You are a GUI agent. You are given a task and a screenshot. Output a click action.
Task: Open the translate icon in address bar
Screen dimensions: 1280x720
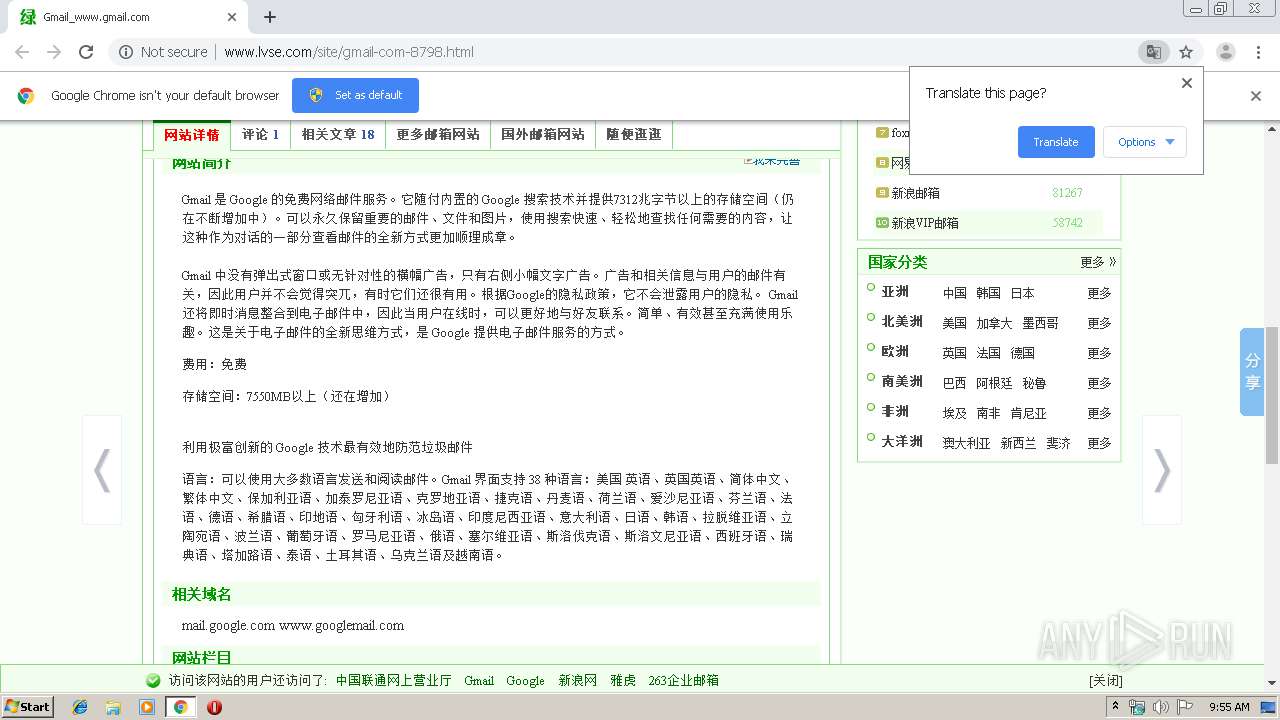point(1153,52)
